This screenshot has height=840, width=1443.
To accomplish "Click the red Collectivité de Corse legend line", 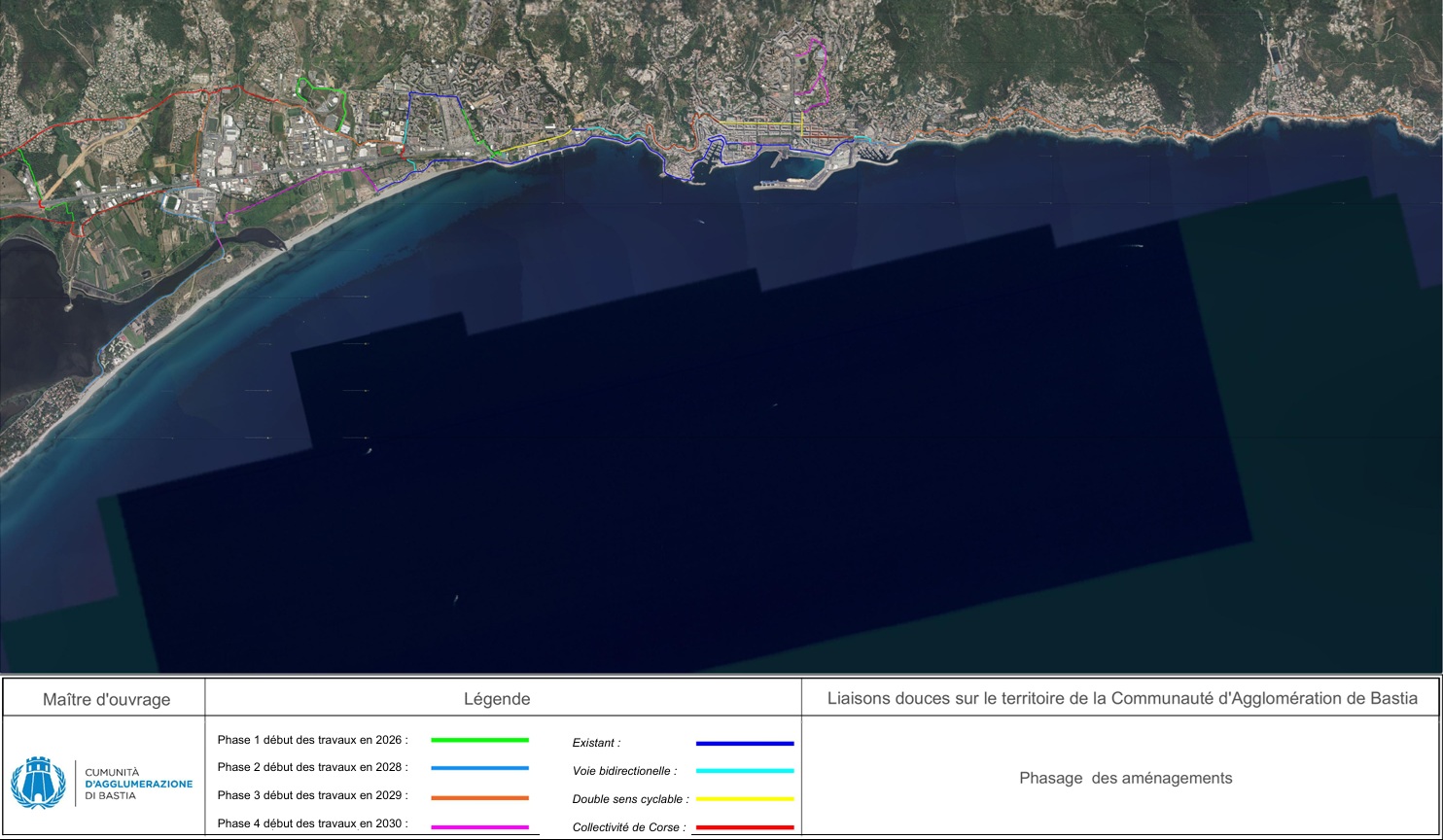I will [x=745, y=827].
